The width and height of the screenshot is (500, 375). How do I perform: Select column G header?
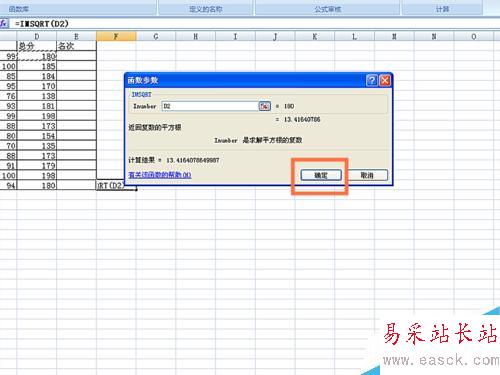tap(156, 36)
